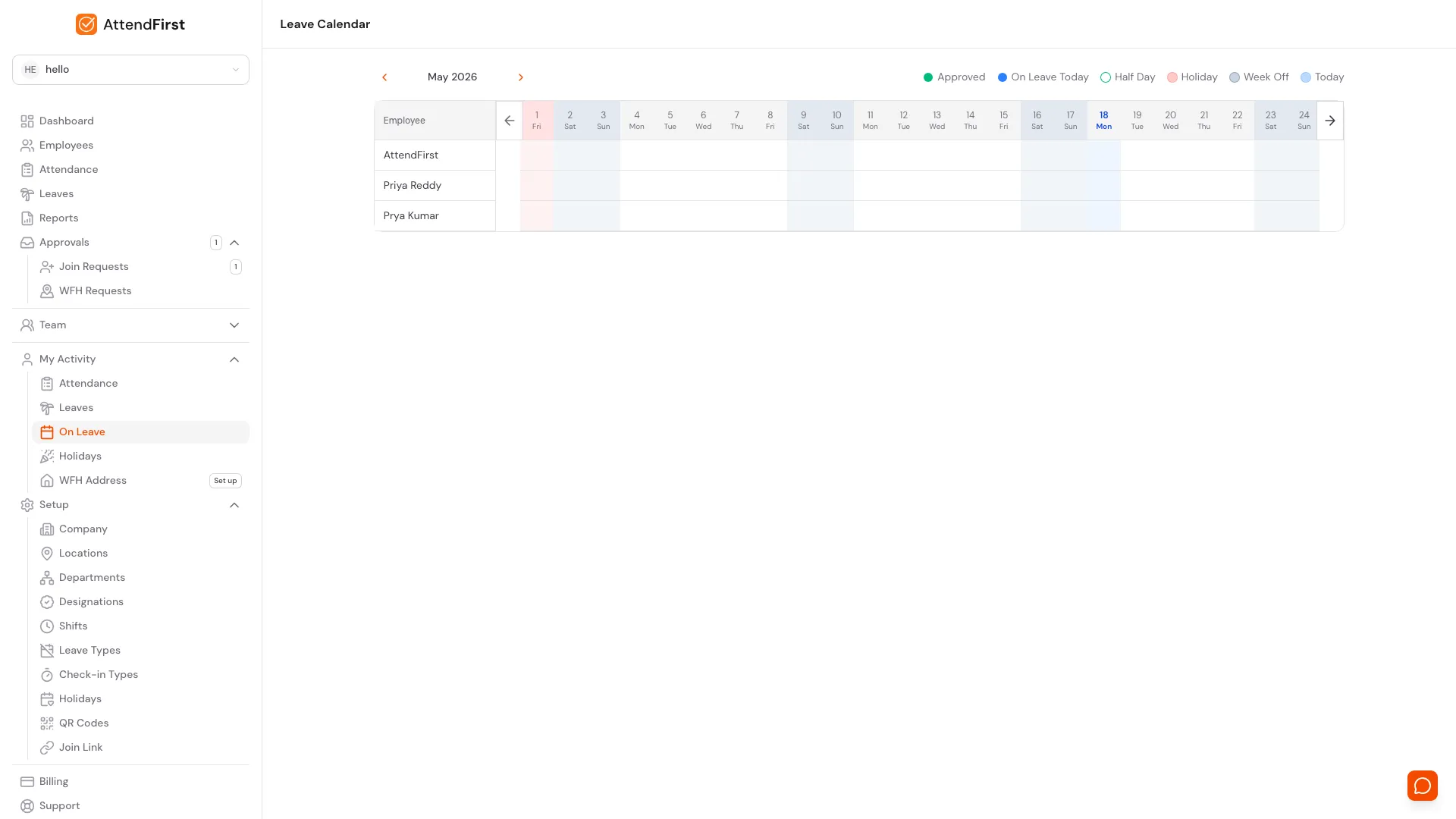Click the Half Day legend circle

pos(1106,77)
